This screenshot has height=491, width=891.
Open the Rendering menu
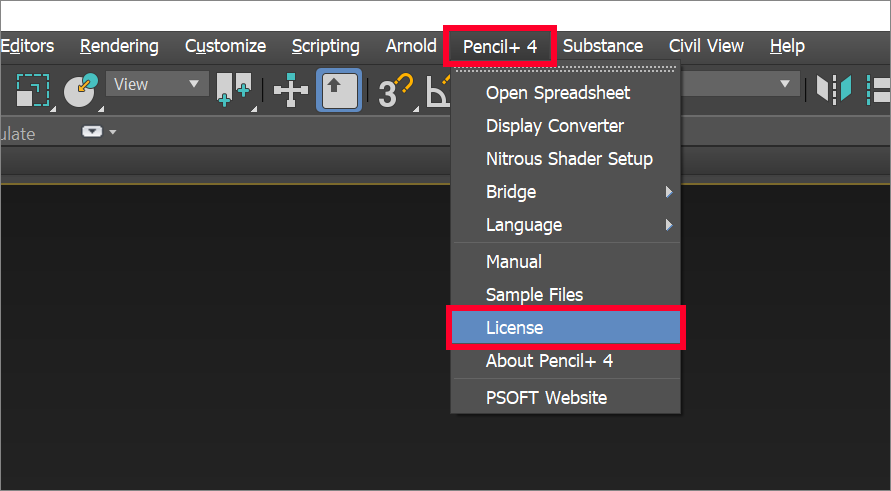[x=119, y=46]
